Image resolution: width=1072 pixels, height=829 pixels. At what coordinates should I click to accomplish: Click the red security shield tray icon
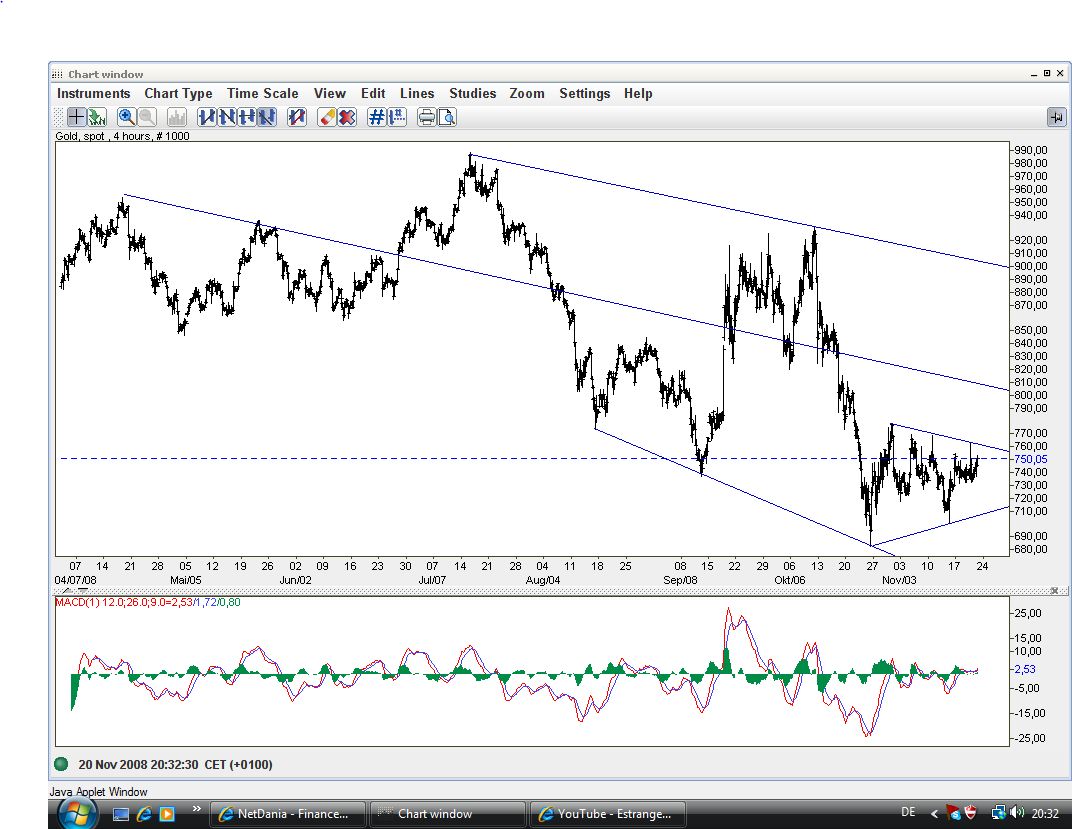tap(969, 813)
